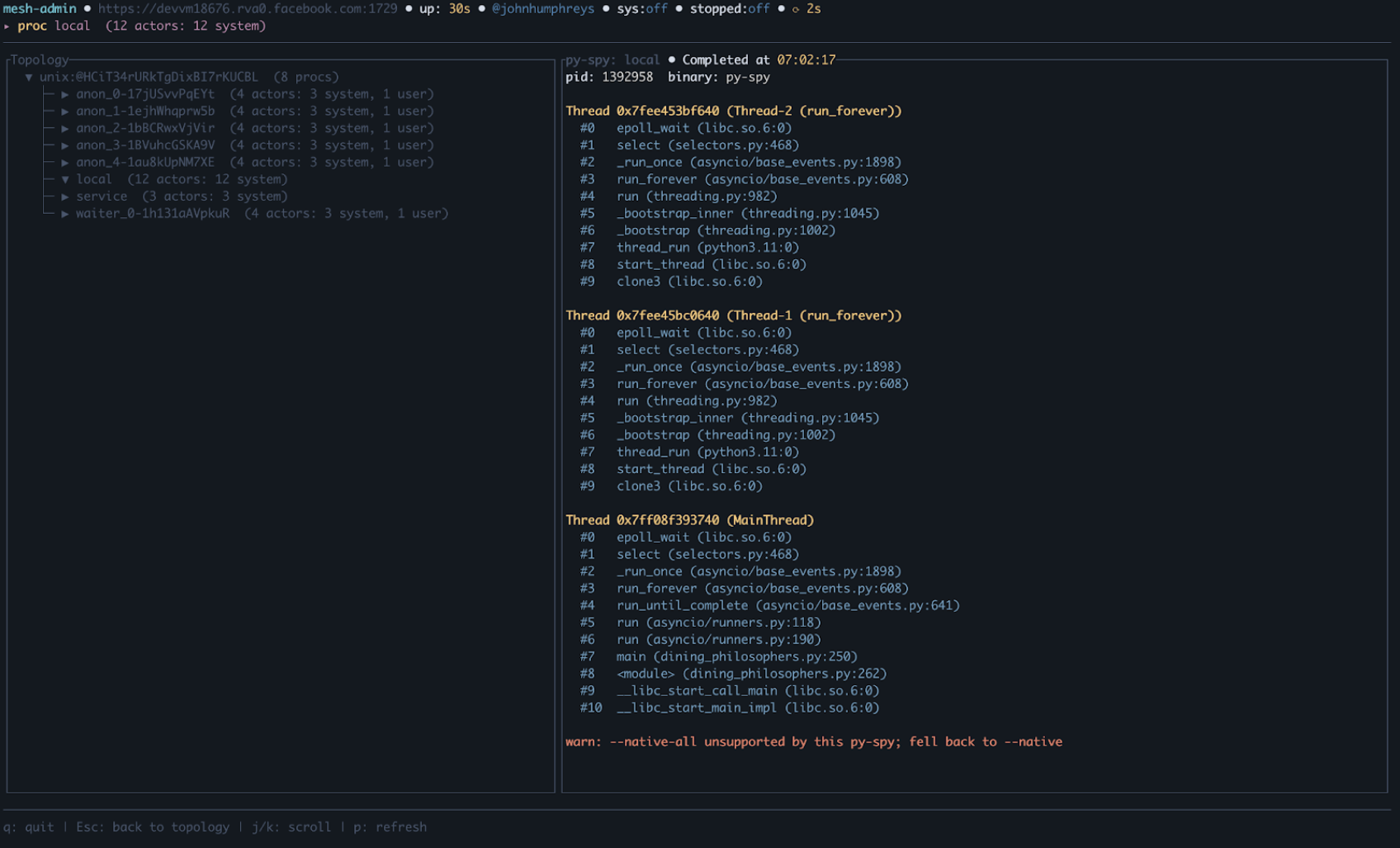
Task: Click the bullet icon before sys:off
Action: (x=607, y=9)
